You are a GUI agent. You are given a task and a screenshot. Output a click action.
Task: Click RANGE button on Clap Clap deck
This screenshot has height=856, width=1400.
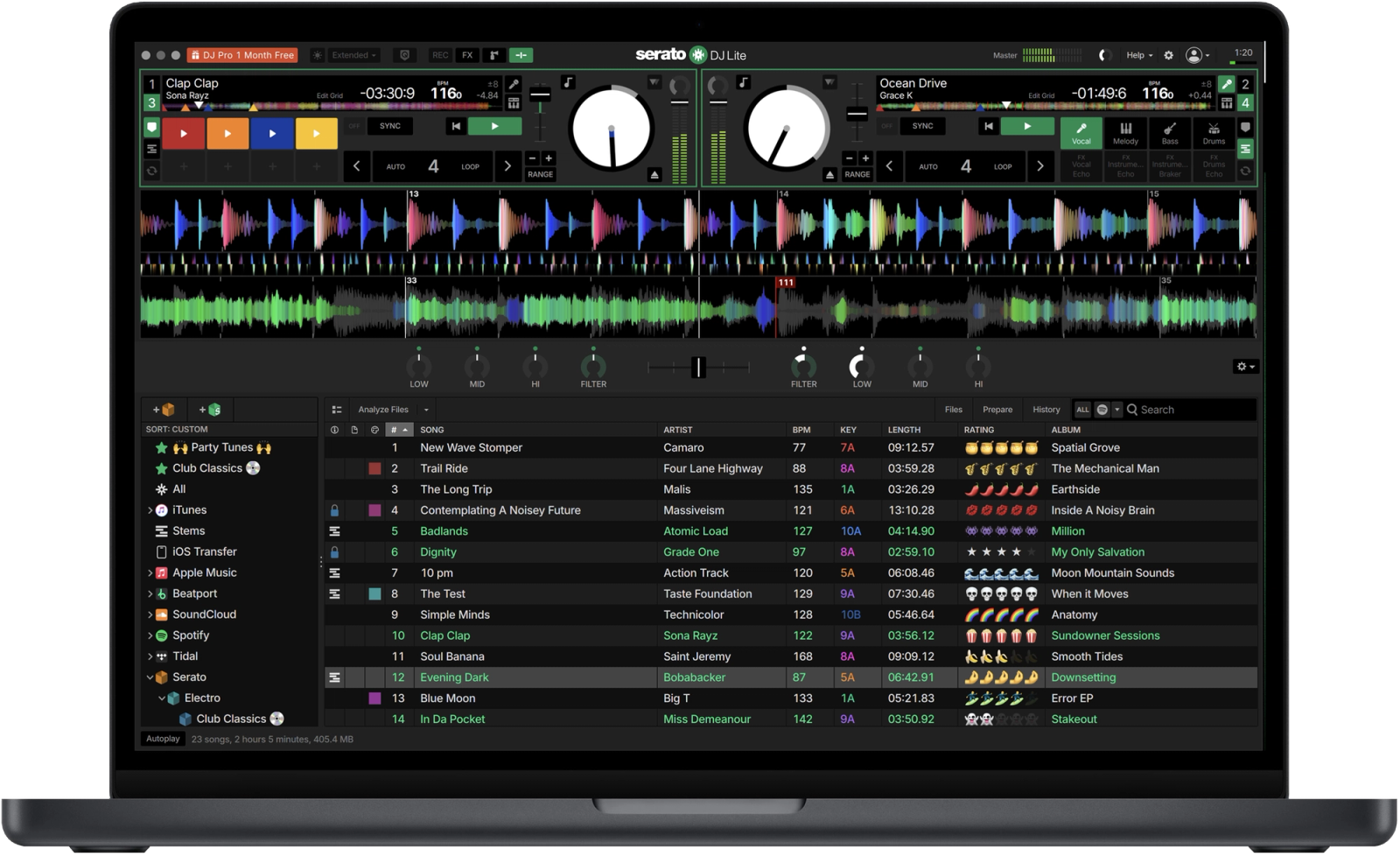(x=540, y=174)
